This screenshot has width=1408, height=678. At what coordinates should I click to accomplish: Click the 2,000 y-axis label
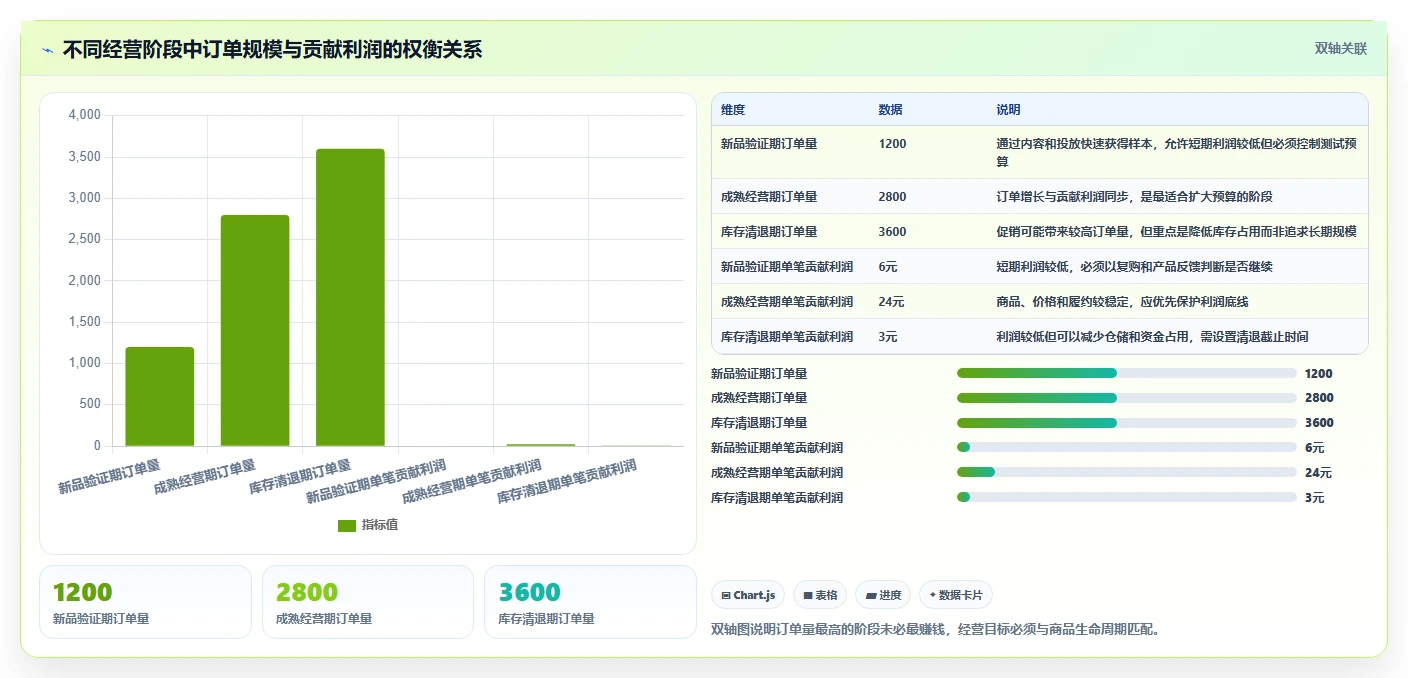[x=84, y=281]
